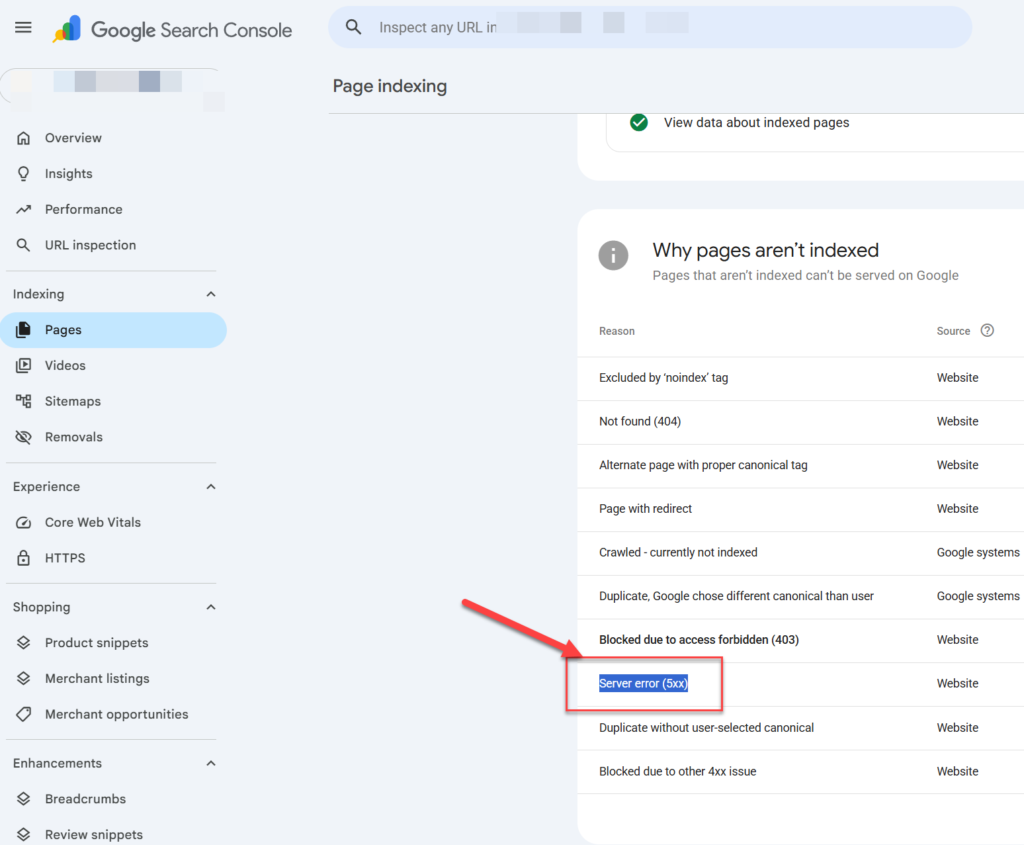Click the Google Search Console logo

[x=172, y=29]
